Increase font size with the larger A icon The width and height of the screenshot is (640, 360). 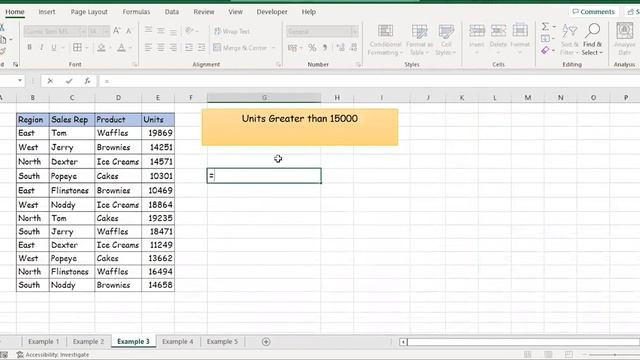pyautogui.click(x=117, y=31)
